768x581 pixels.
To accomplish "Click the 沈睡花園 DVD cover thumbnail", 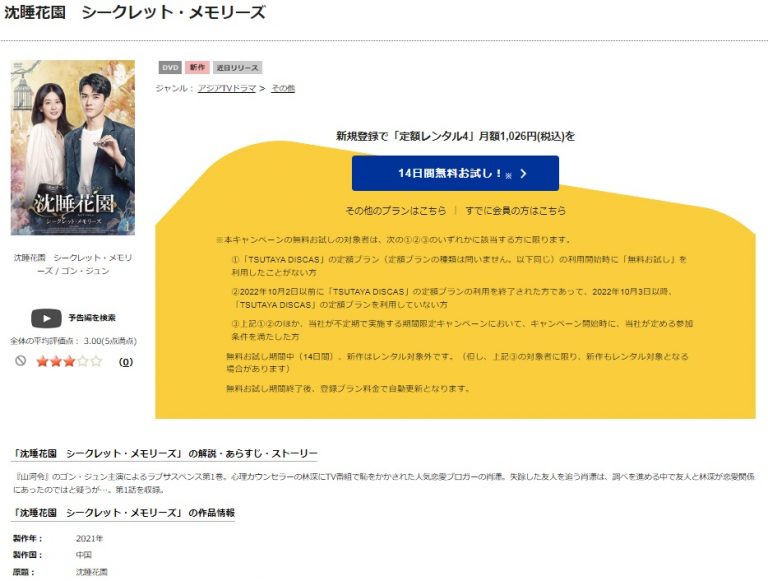I will (x=73, y=147).
